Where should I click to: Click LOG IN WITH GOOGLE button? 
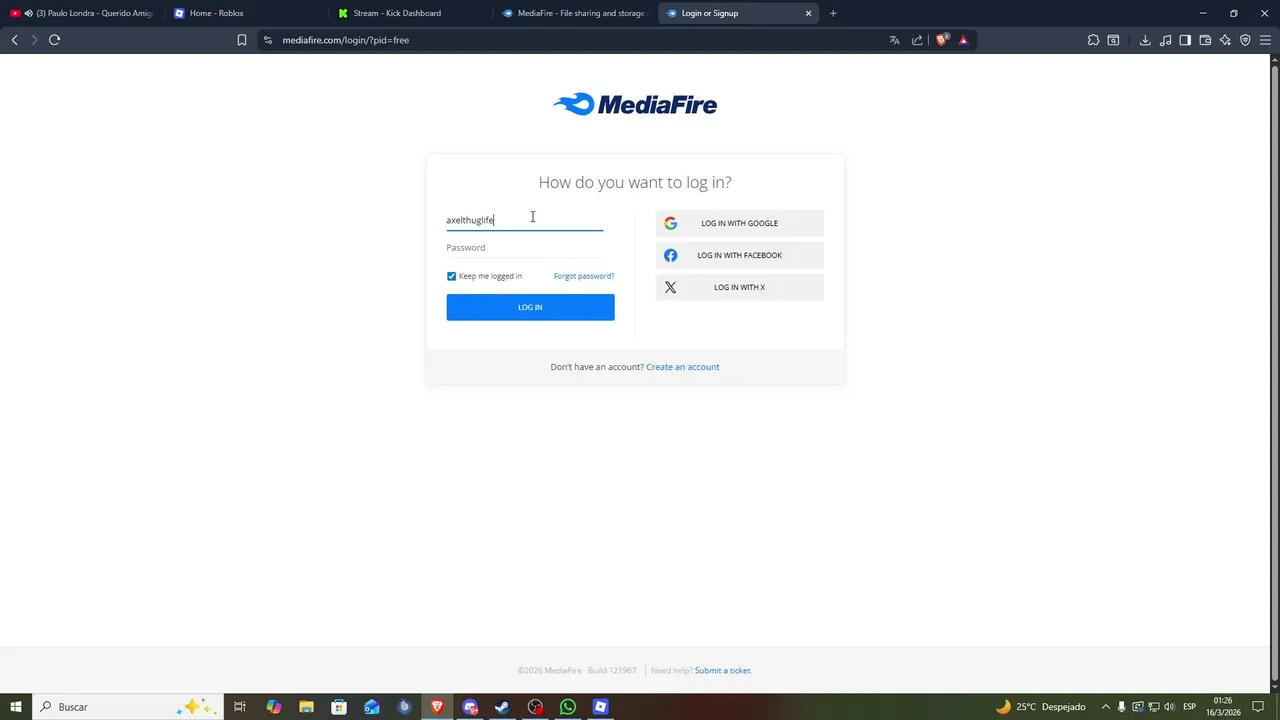(x=740, y=223)
